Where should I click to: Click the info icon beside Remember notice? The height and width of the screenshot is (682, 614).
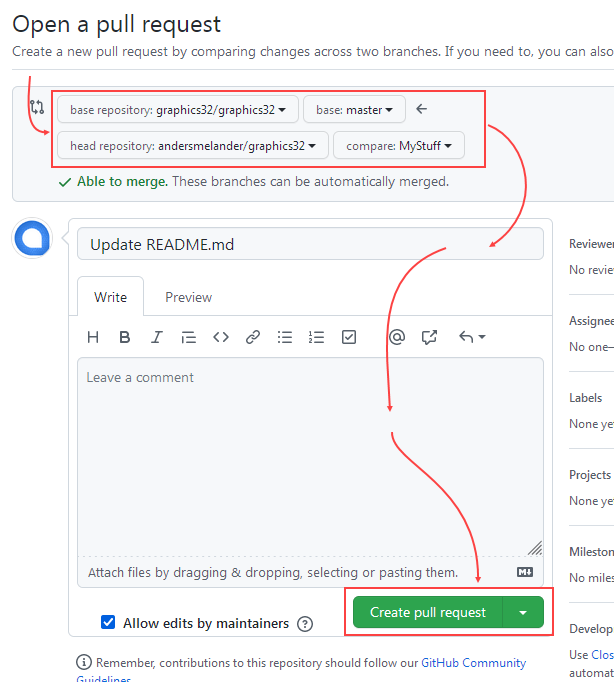84,662
